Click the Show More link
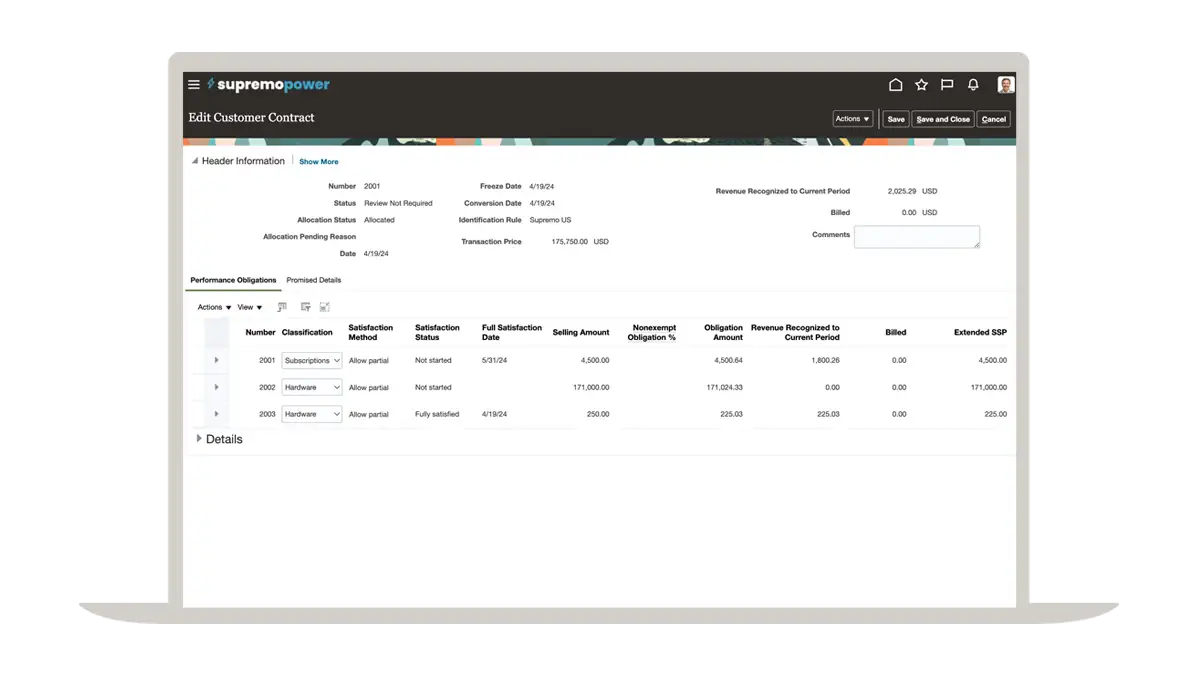1197x676 pixels. [x=319, y=162]
